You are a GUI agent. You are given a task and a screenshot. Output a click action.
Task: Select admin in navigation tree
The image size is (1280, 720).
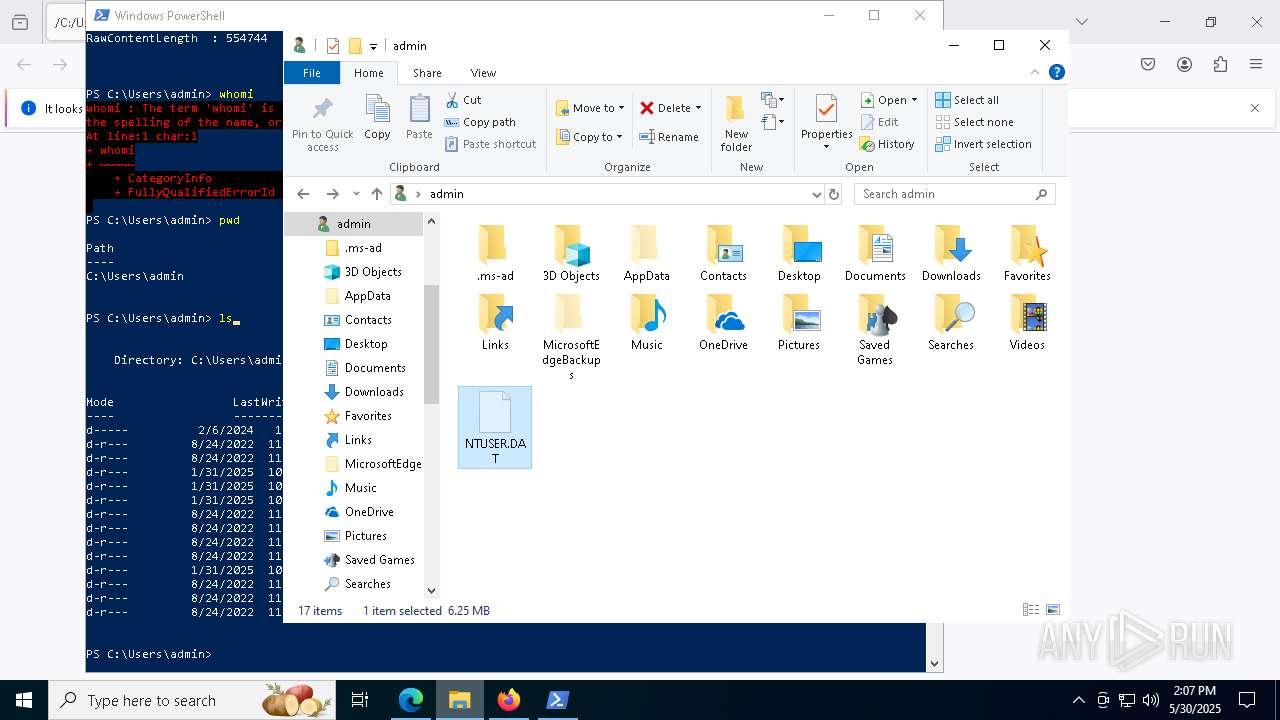coord(353,224)
